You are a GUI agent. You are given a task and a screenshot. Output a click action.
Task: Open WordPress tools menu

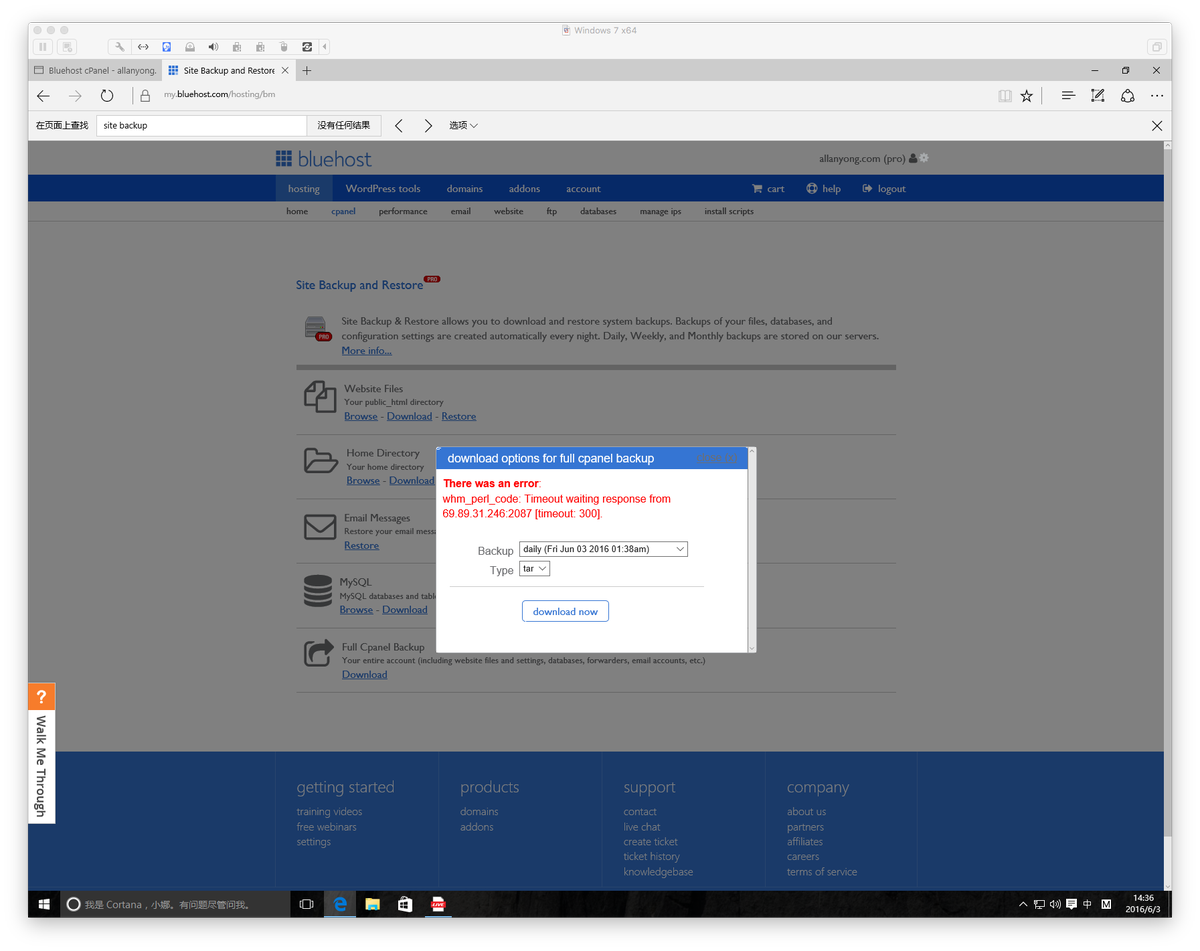click(x=383, y=189)
